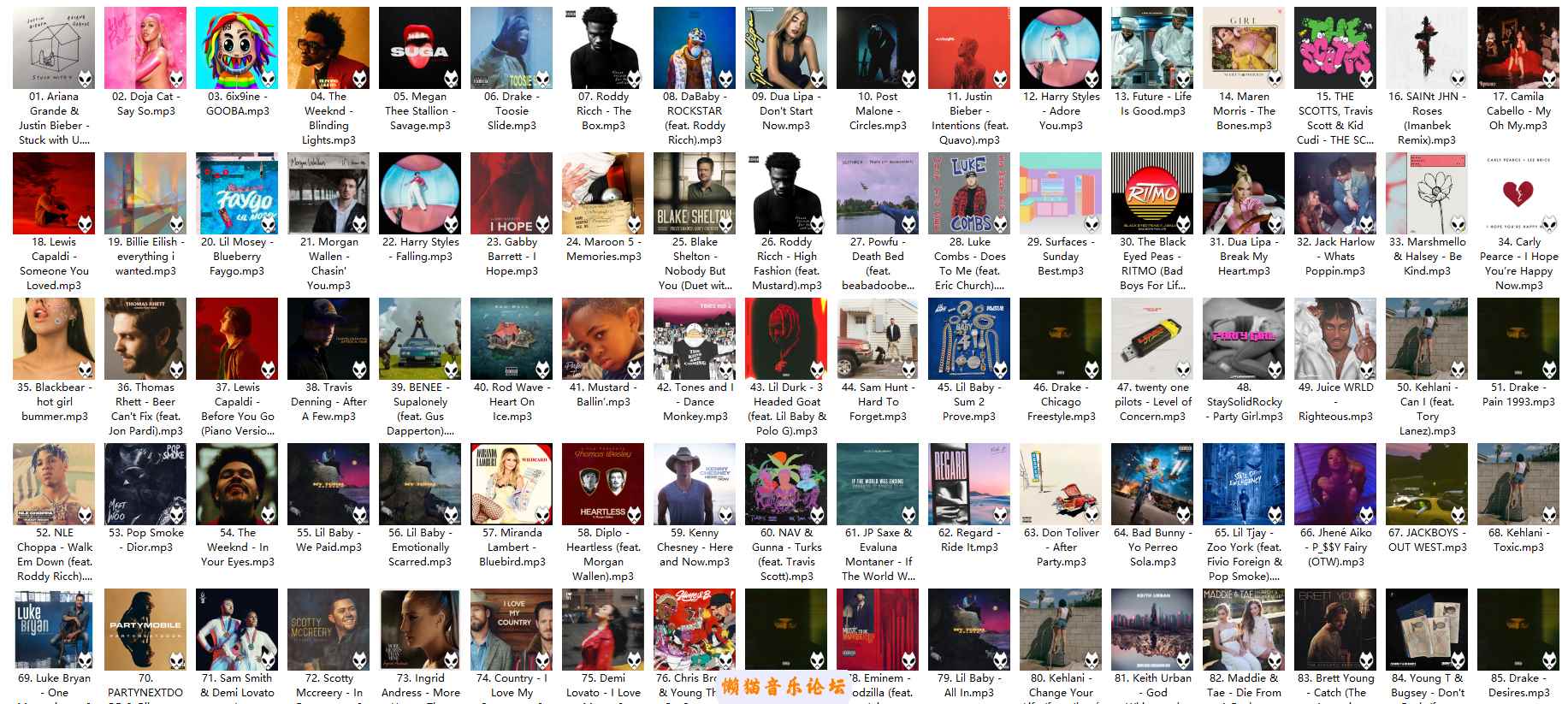This screenshot has height=704, width=1568.
Task: Click the Blackbear hot girl bummer icon
Action: click(x=54, y=339)
